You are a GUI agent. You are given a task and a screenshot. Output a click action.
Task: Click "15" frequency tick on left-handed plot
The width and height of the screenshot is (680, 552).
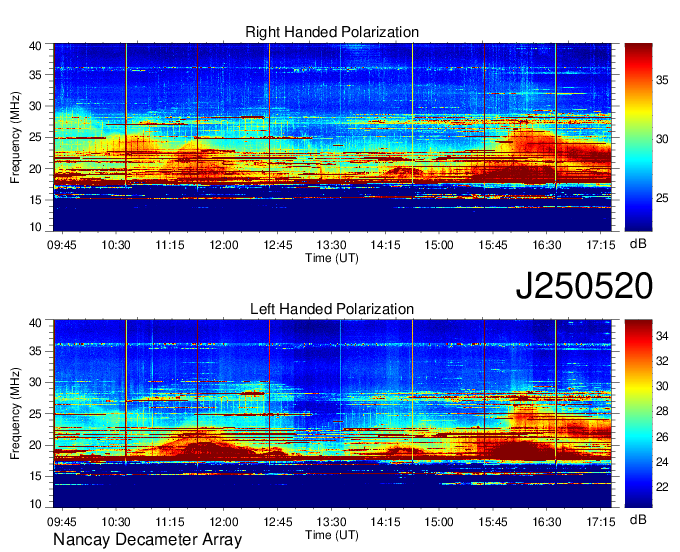[35, 476]
